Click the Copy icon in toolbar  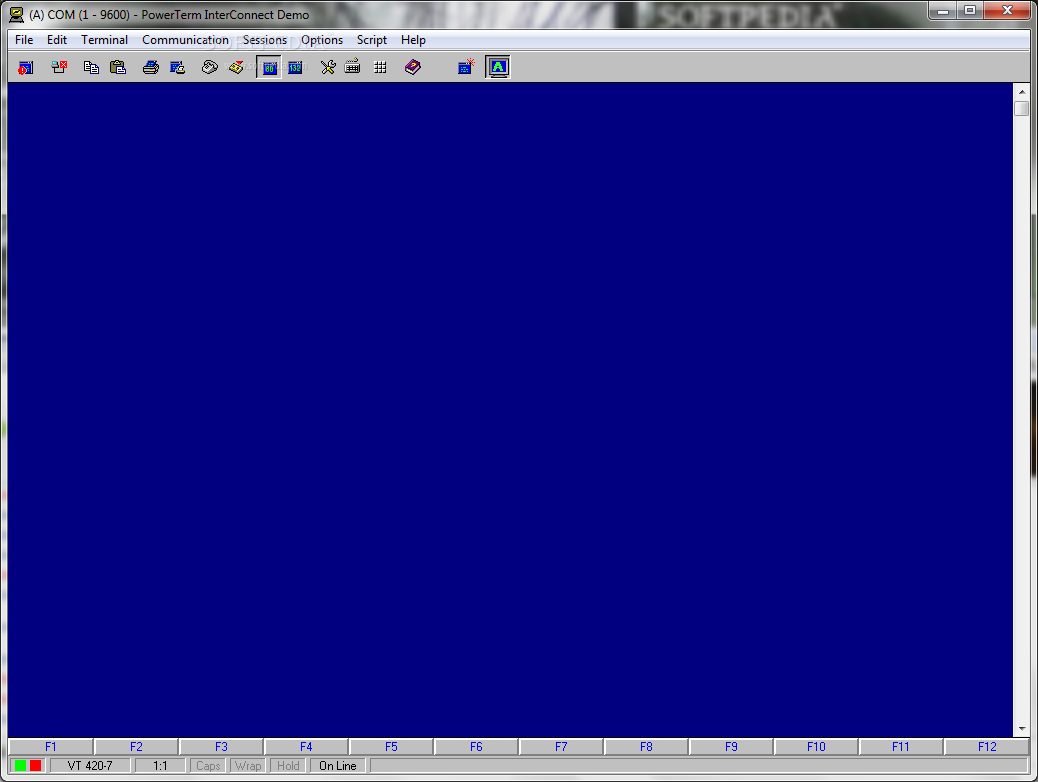click(91, 67)
